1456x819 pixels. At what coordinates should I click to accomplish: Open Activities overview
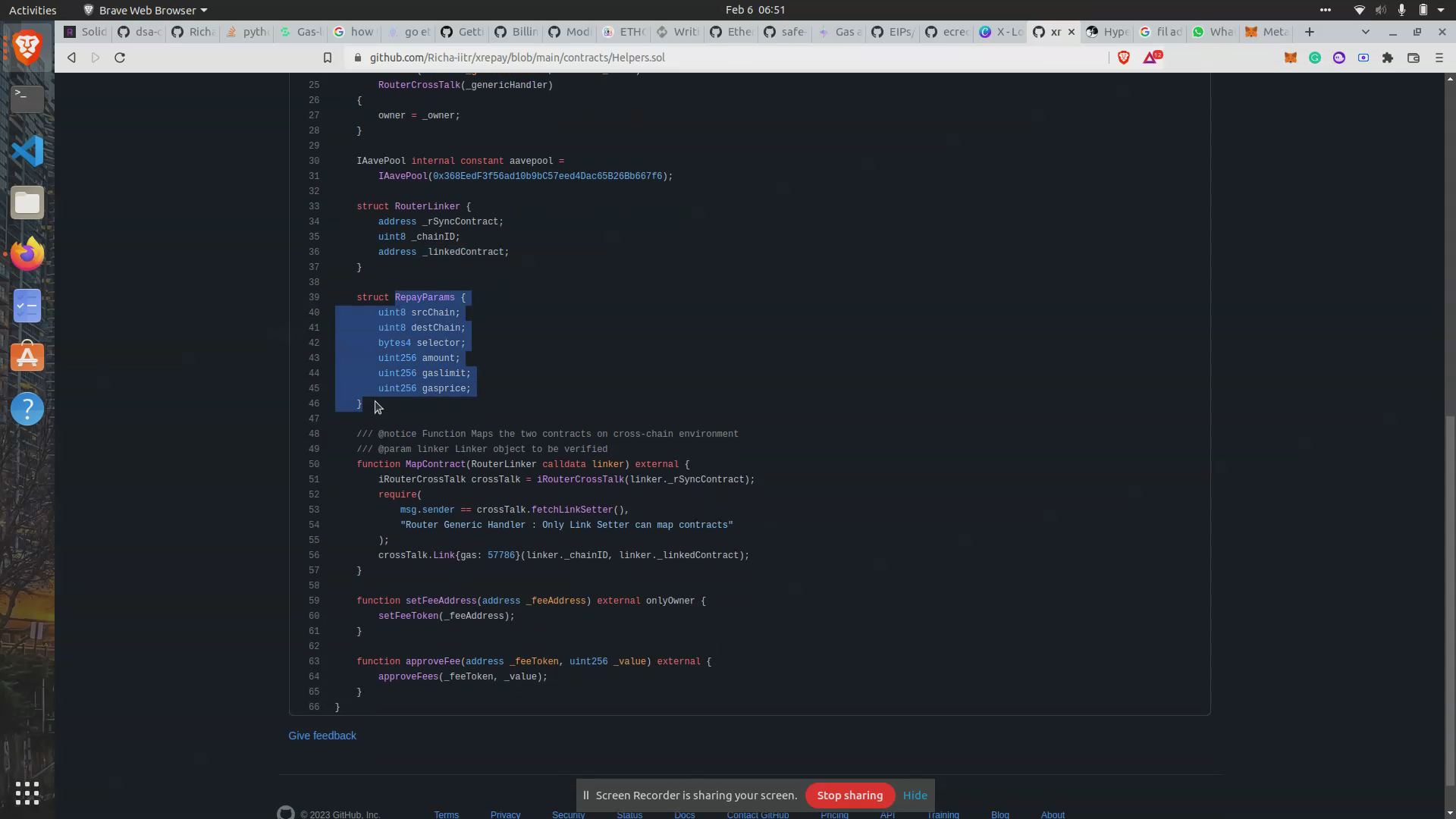coord(33,10)
